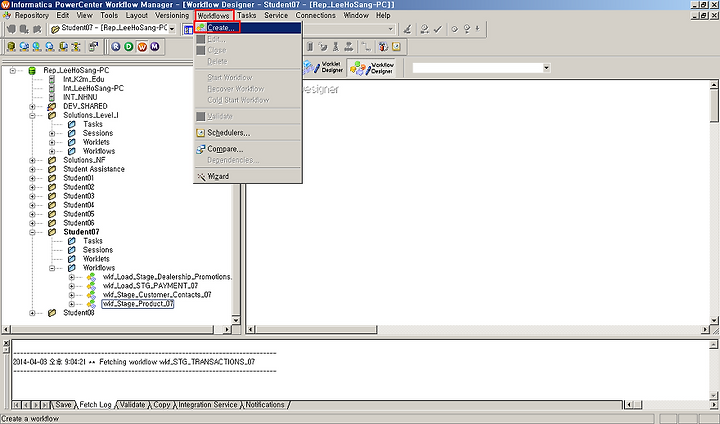
Task: Select Int_LeeHoSang-PC in the navigator
Action: [93, 88]
